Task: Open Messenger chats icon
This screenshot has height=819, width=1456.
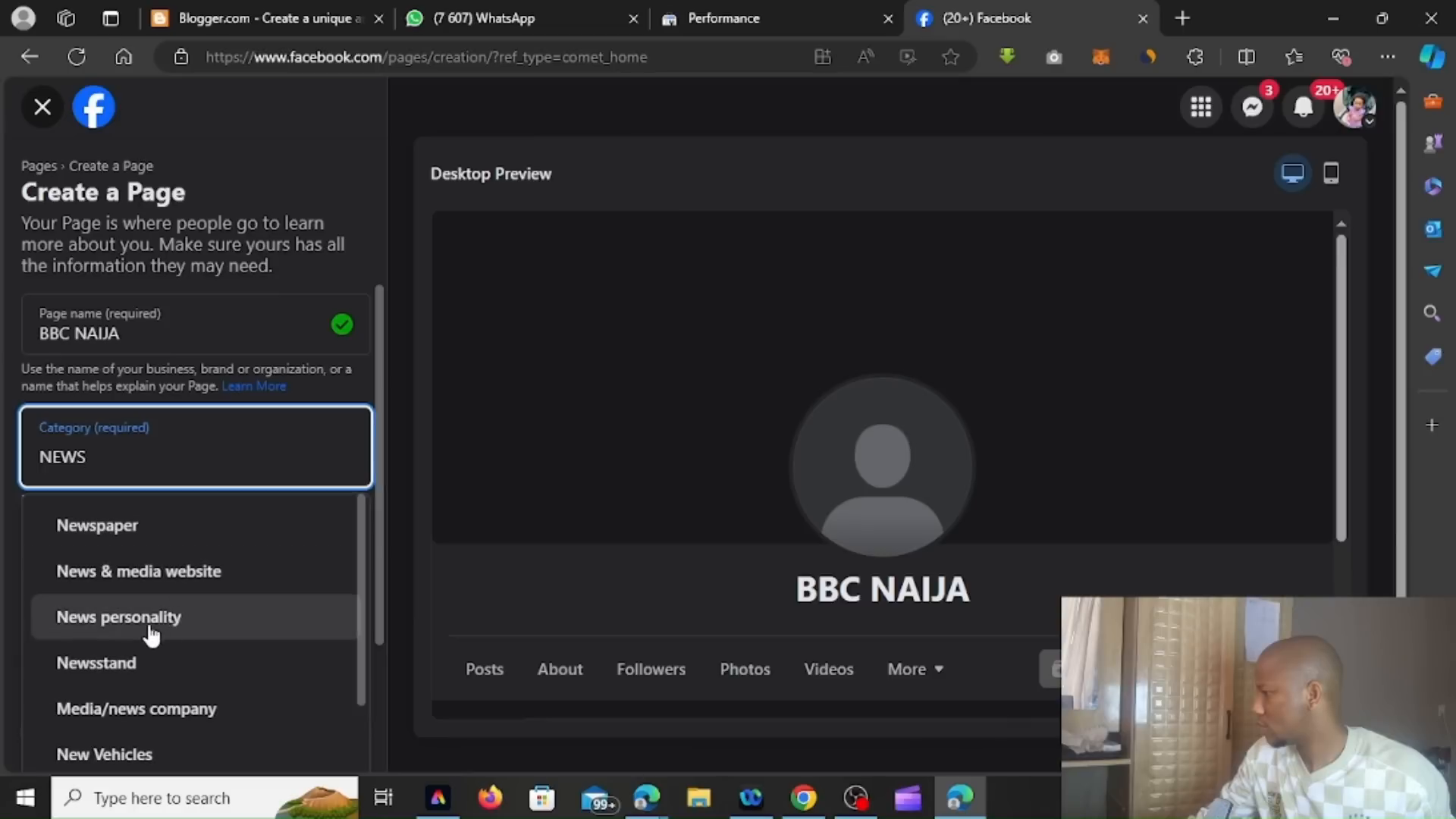Action: tap(1253, 107)
